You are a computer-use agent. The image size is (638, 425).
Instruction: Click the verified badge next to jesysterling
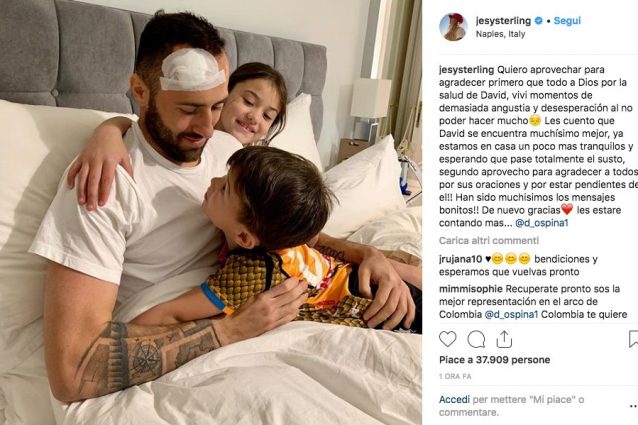[538, 21]
